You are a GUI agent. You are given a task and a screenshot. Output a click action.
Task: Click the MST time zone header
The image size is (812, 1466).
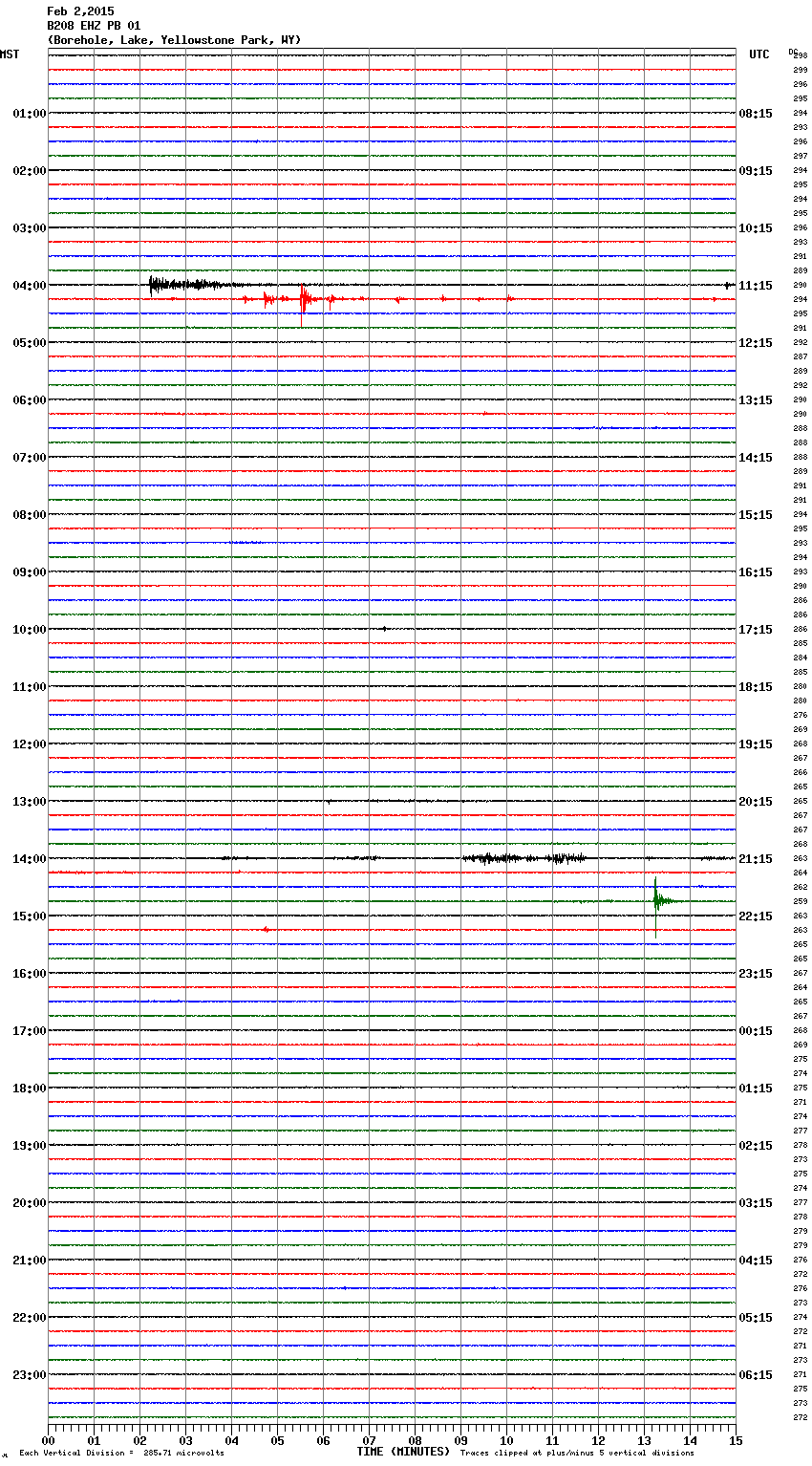(10, 54)
